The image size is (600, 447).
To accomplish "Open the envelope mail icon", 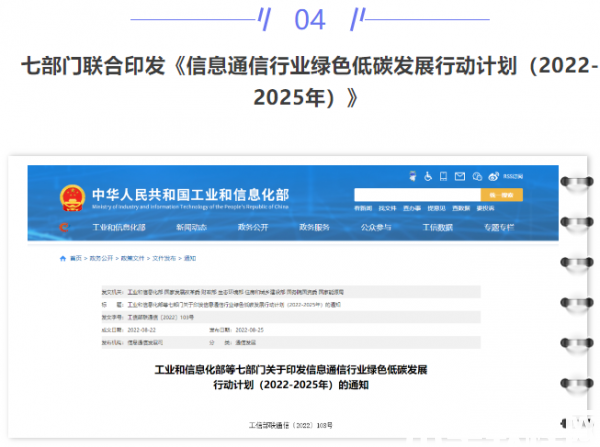I will point(460,176).
